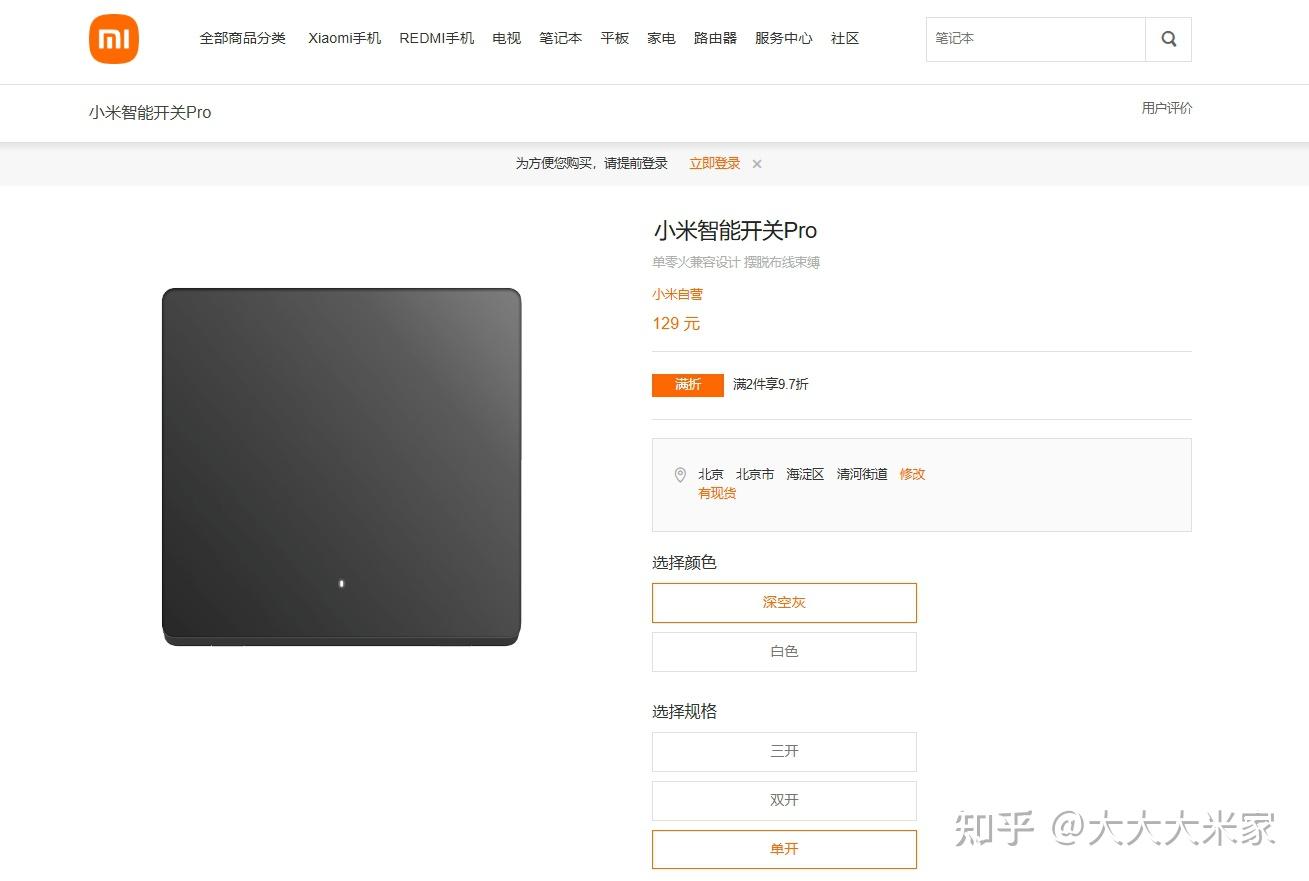The height and width of the screenshot is (881, 1309).
Task: Open the Xiaomi手机 menu
Action: tap(345, 38)
